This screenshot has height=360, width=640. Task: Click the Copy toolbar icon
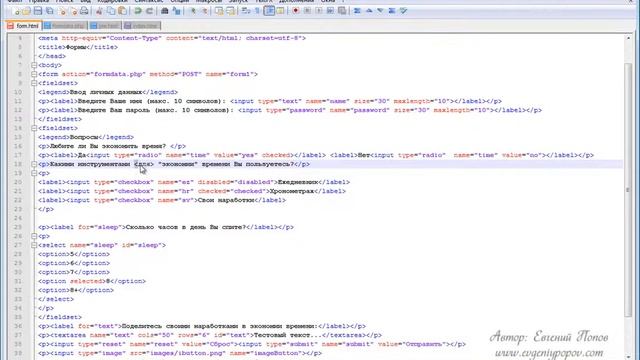(111, 11)
